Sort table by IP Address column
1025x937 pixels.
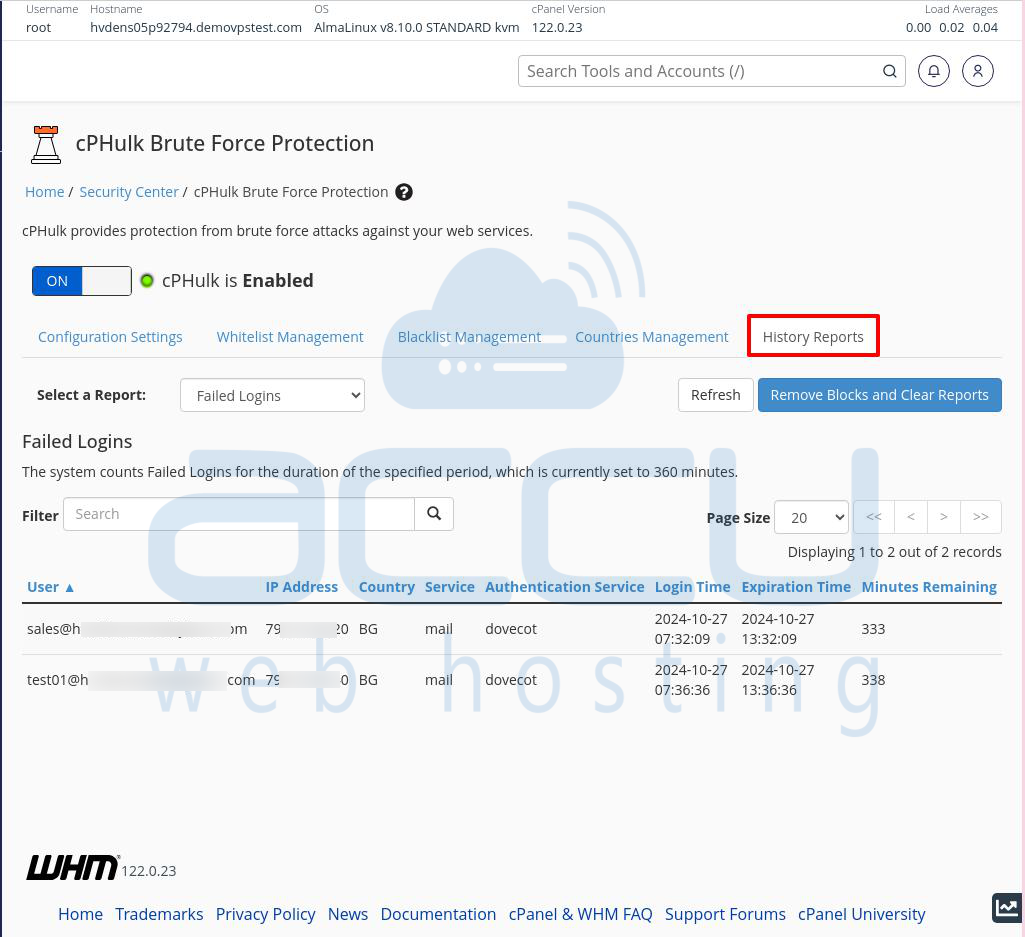pos(301,587)
